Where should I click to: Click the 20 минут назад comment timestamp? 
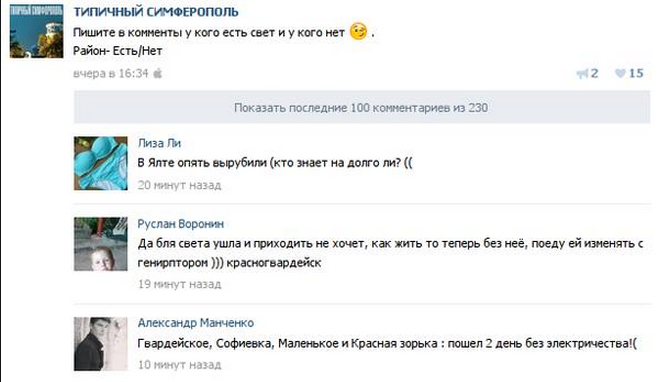(x=179, y=185)
